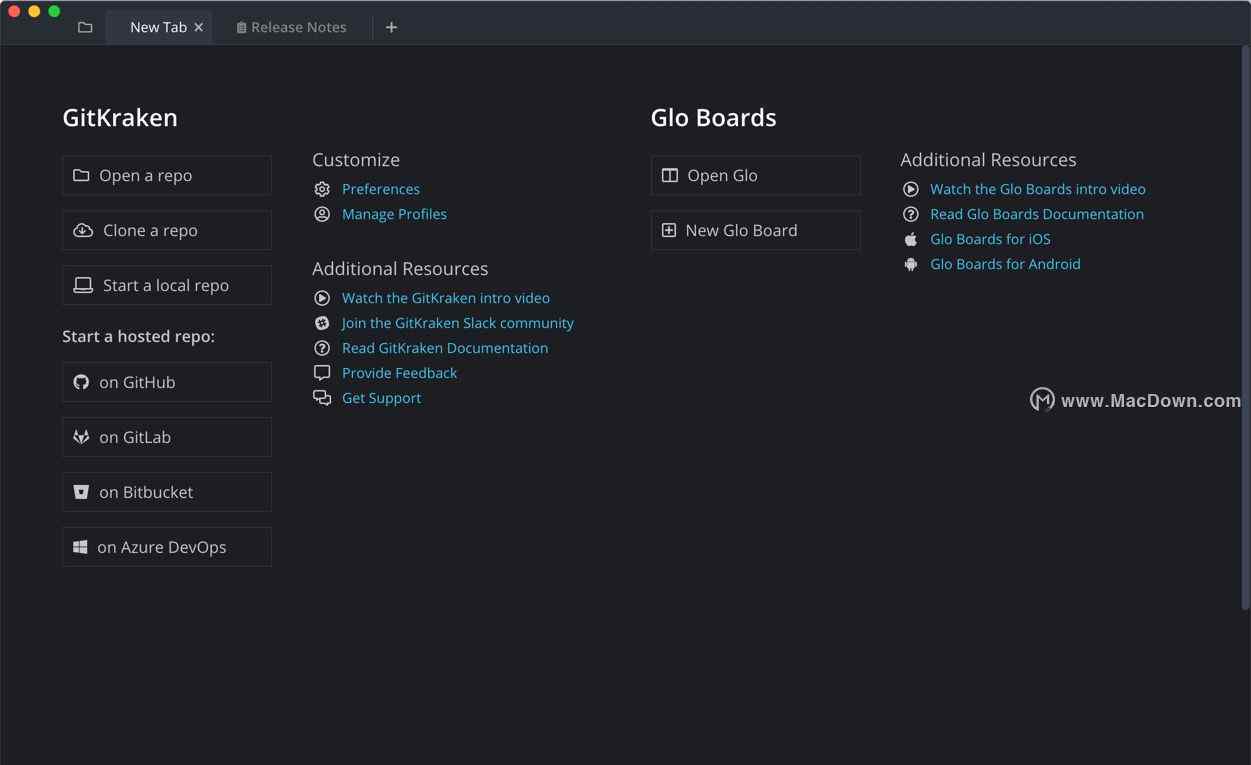This screenshot has width=1251, height=765.
Task: Click the yellow minimize window button
Action: tap(34, 11)
